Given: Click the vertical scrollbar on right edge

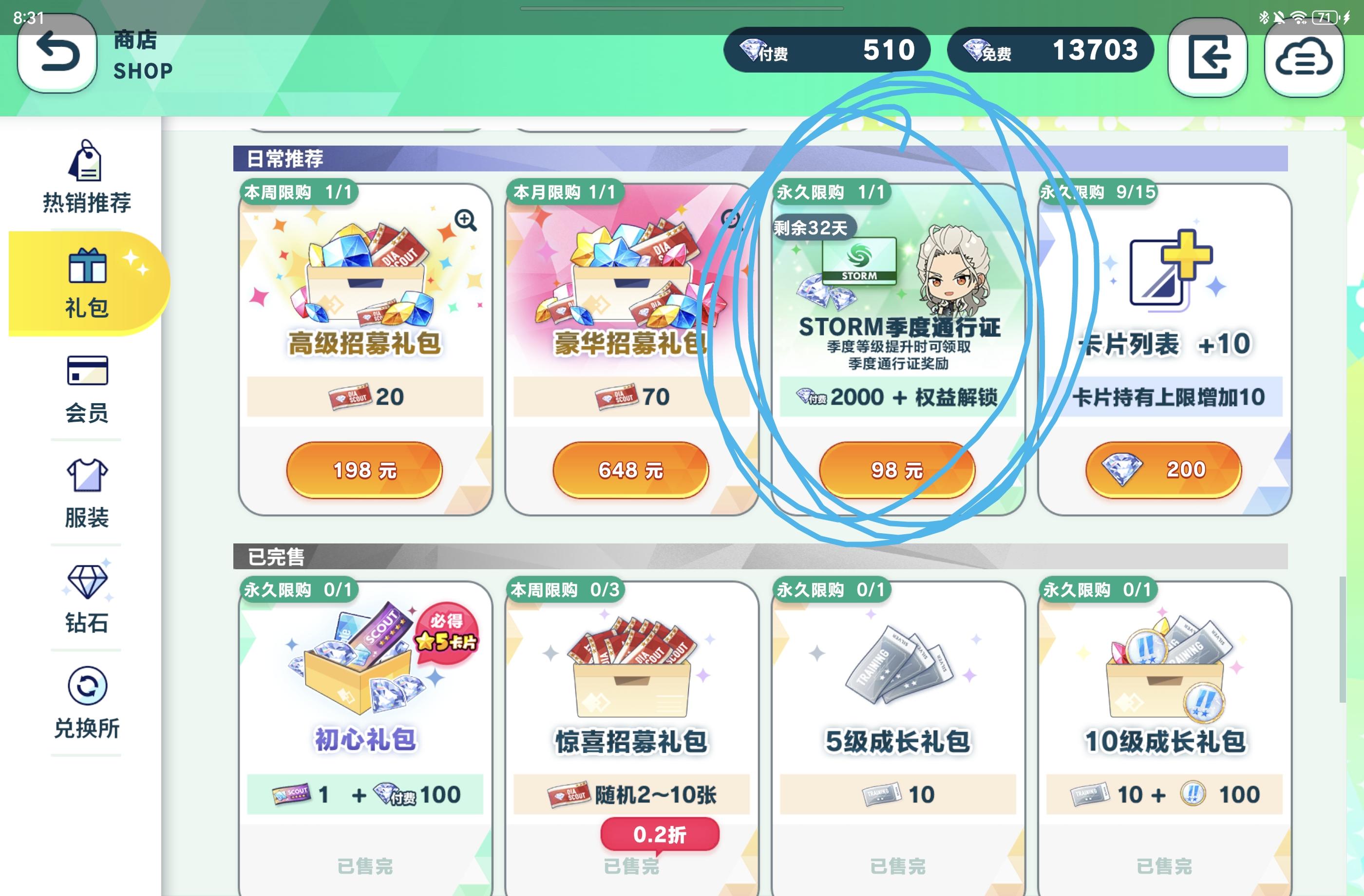Looking at the screenshot, I should [1342, 639].
